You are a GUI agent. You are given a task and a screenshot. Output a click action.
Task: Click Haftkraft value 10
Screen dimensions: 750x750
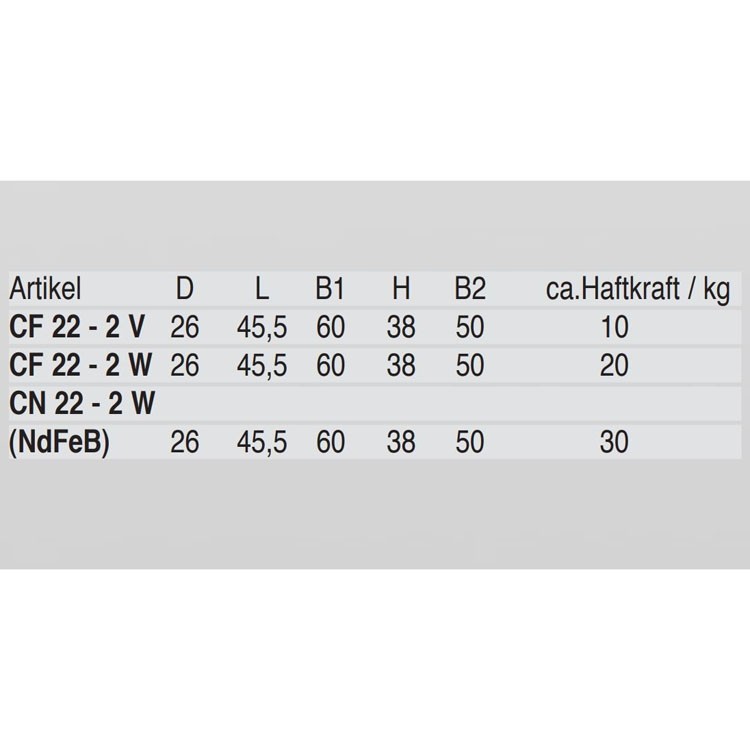(615, 327)
